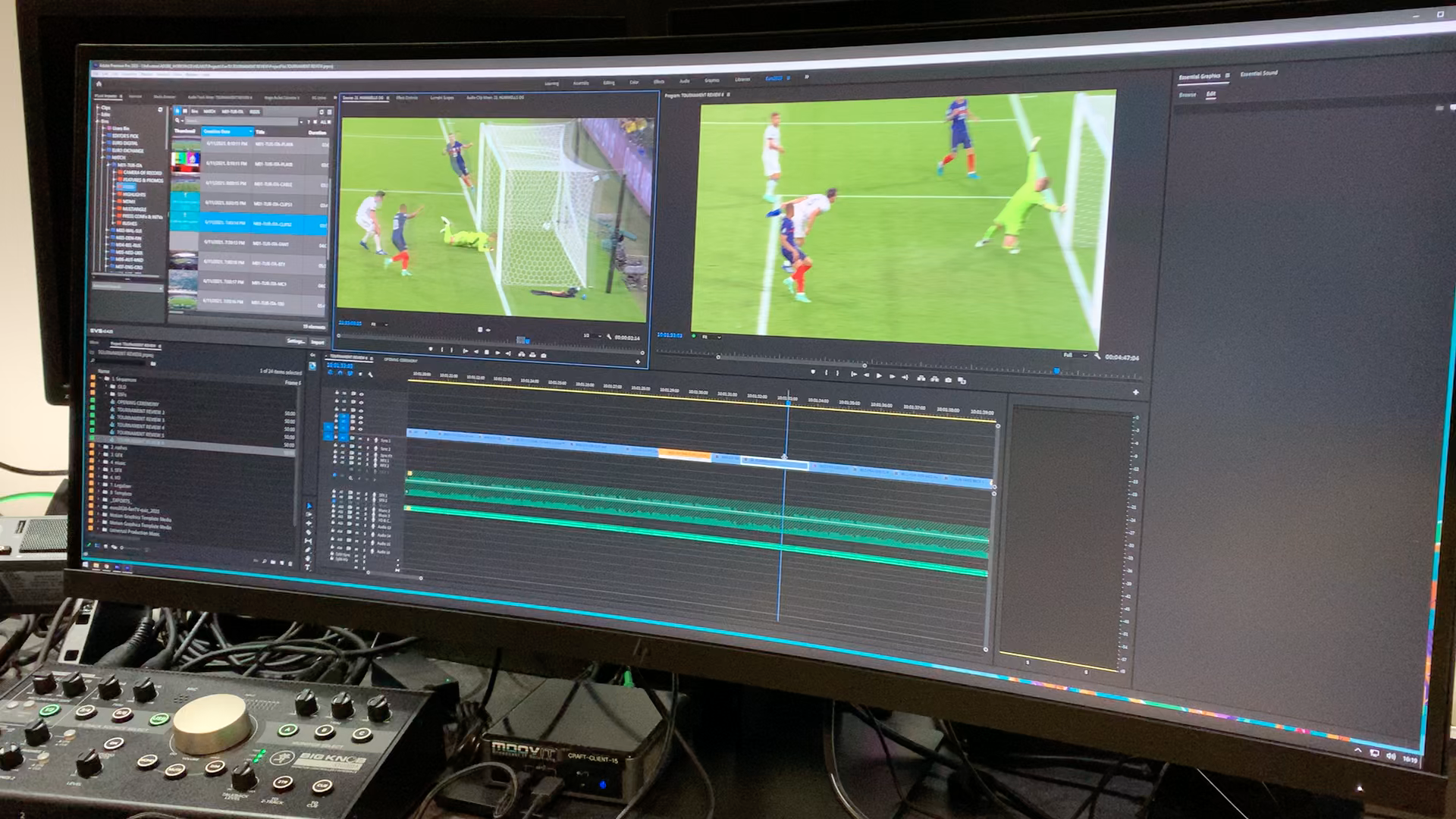Toggle the timeline snap magnet icon

coord(340,373)
